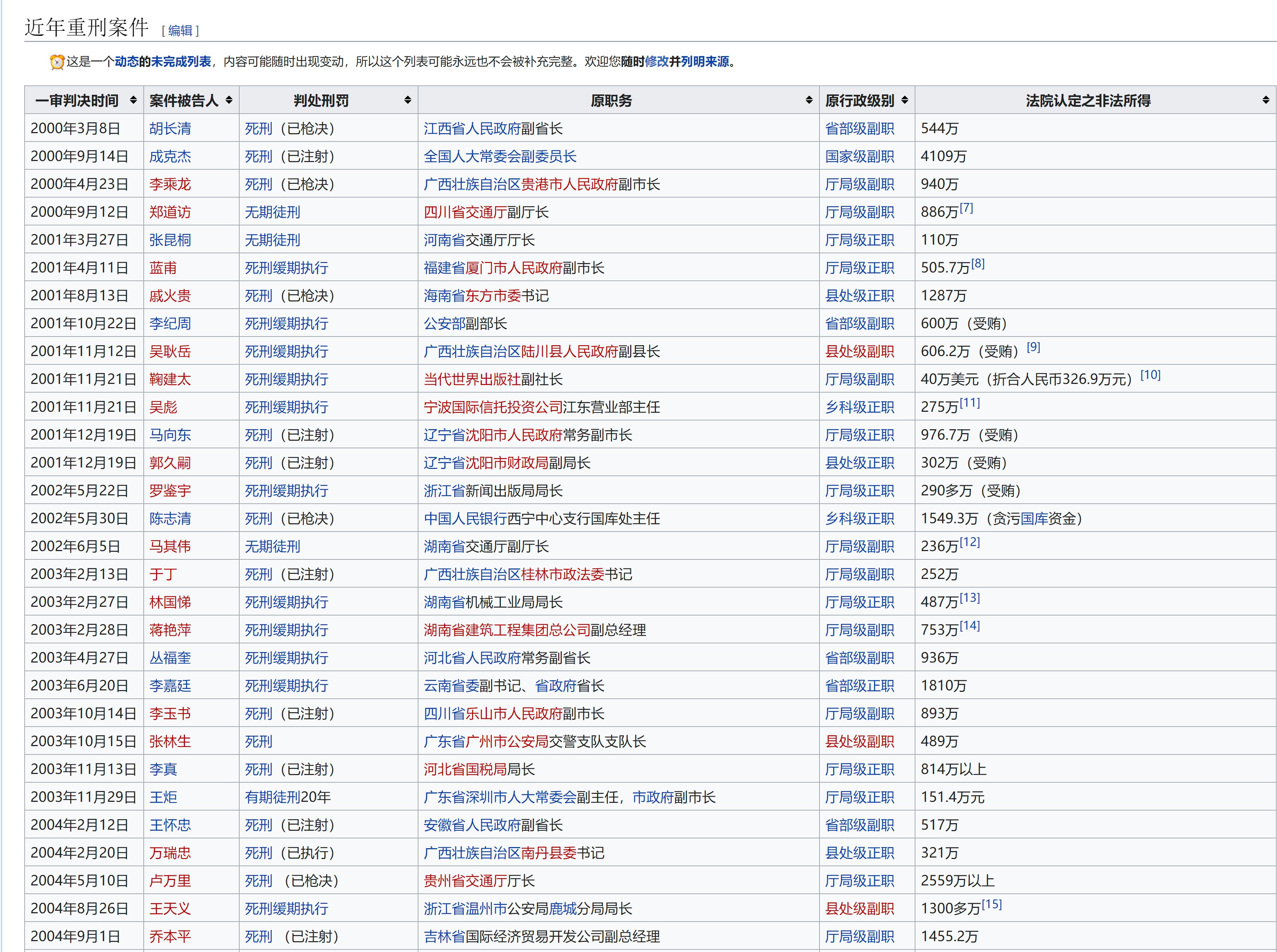Viewport: 1277px width, 952px height.
Task: Open 全国人大常委会副委员长 link
Action: [500, 156]
